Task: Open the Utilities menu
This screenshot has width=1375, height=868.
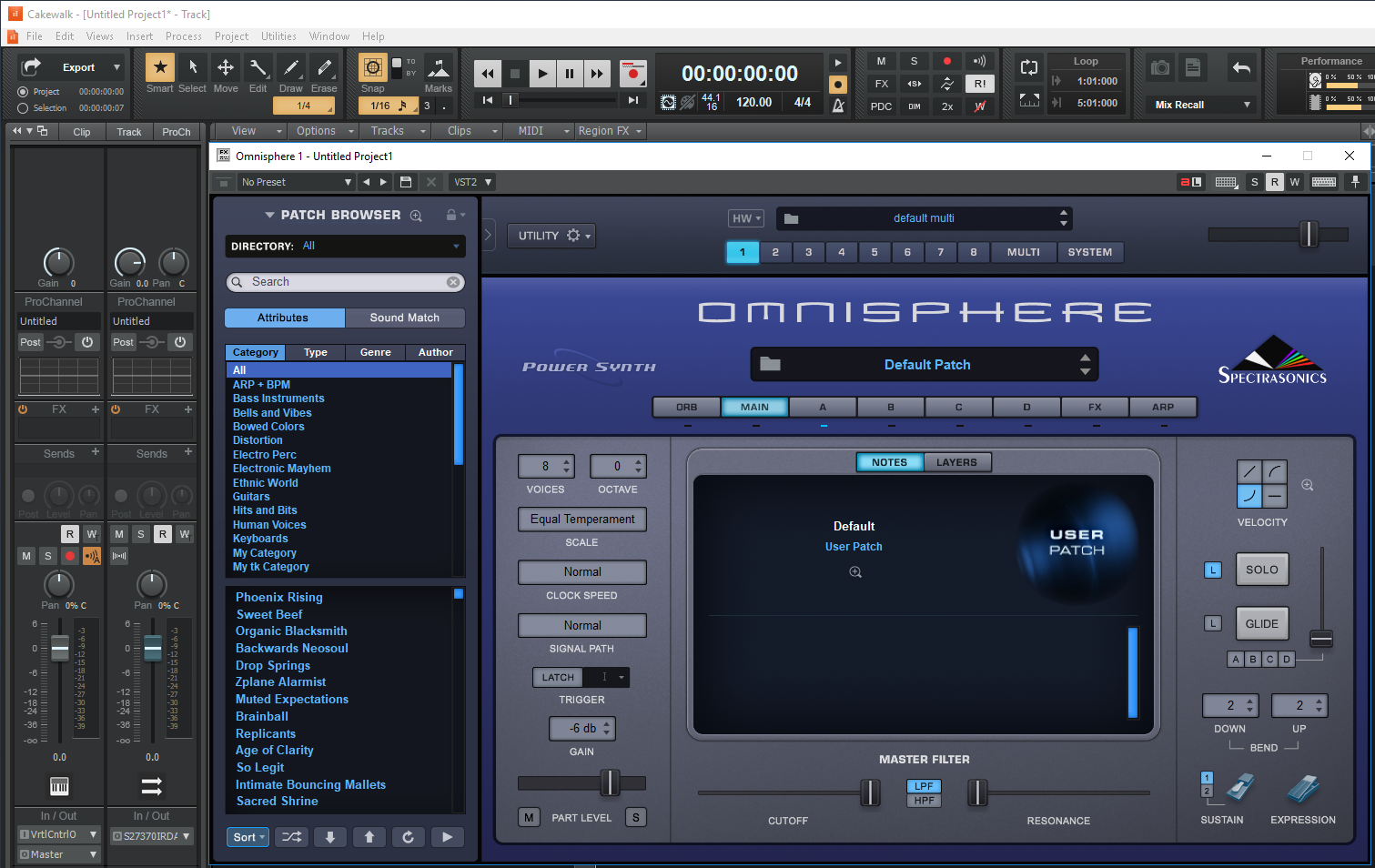Action: click(x=278, y=36)
